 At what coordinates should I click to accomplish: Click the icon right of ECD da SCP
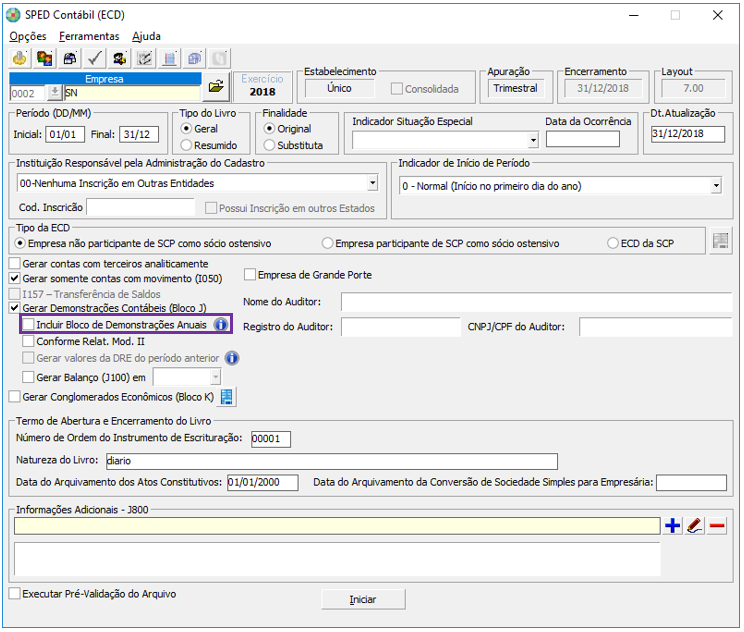720,241
